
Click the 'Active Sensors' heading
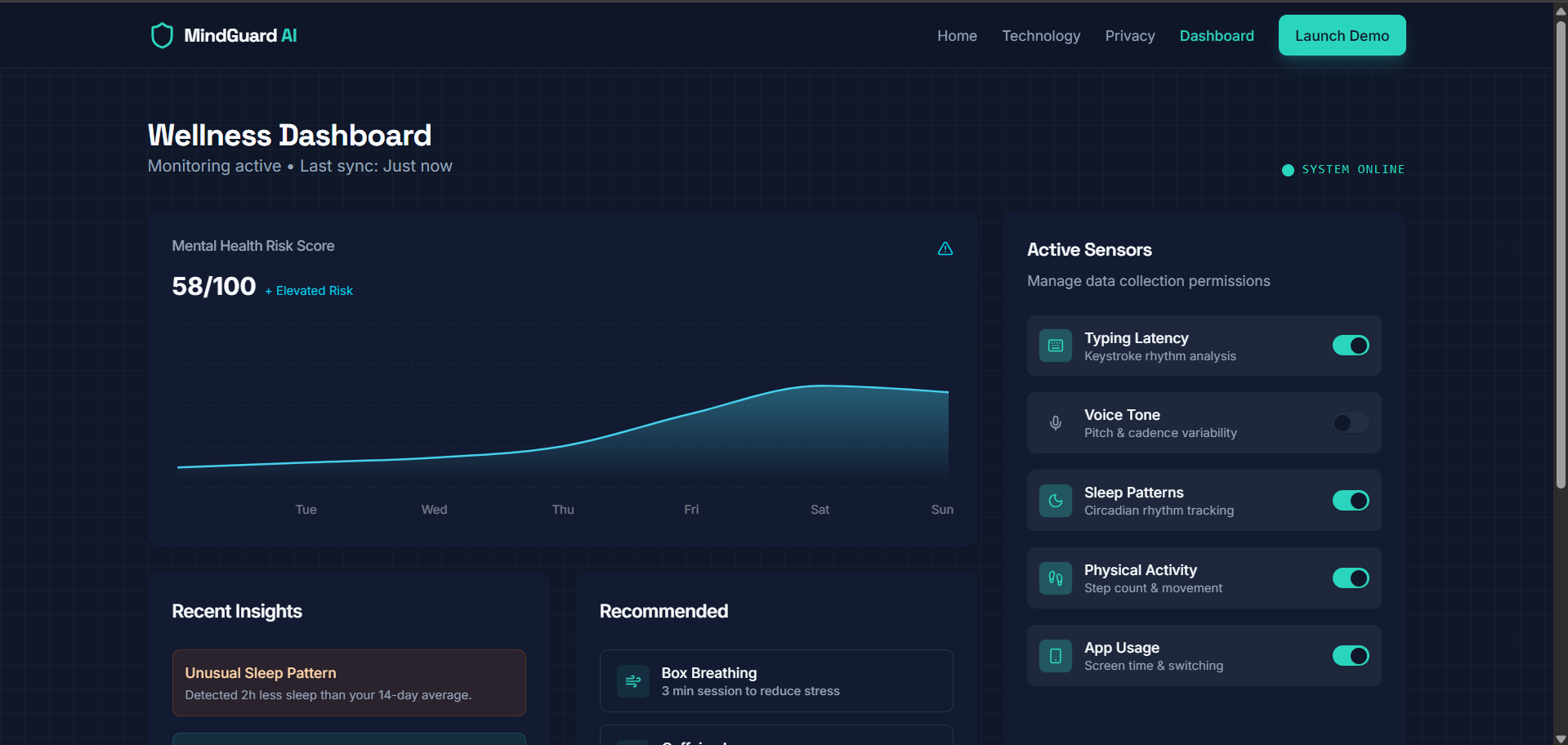click(x=1089, y=250)
